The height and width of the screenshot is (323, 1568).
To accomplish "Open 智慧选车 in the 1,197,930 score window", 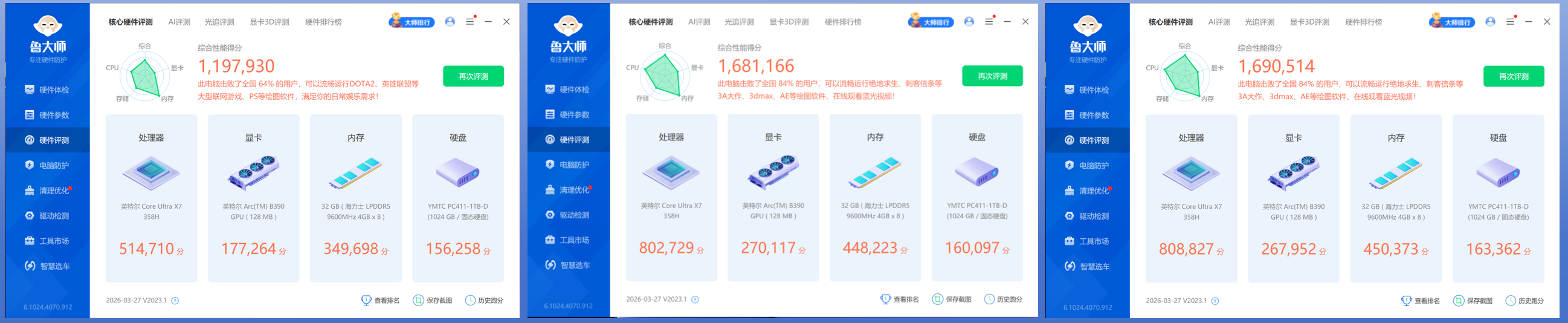I will [48, 266].
